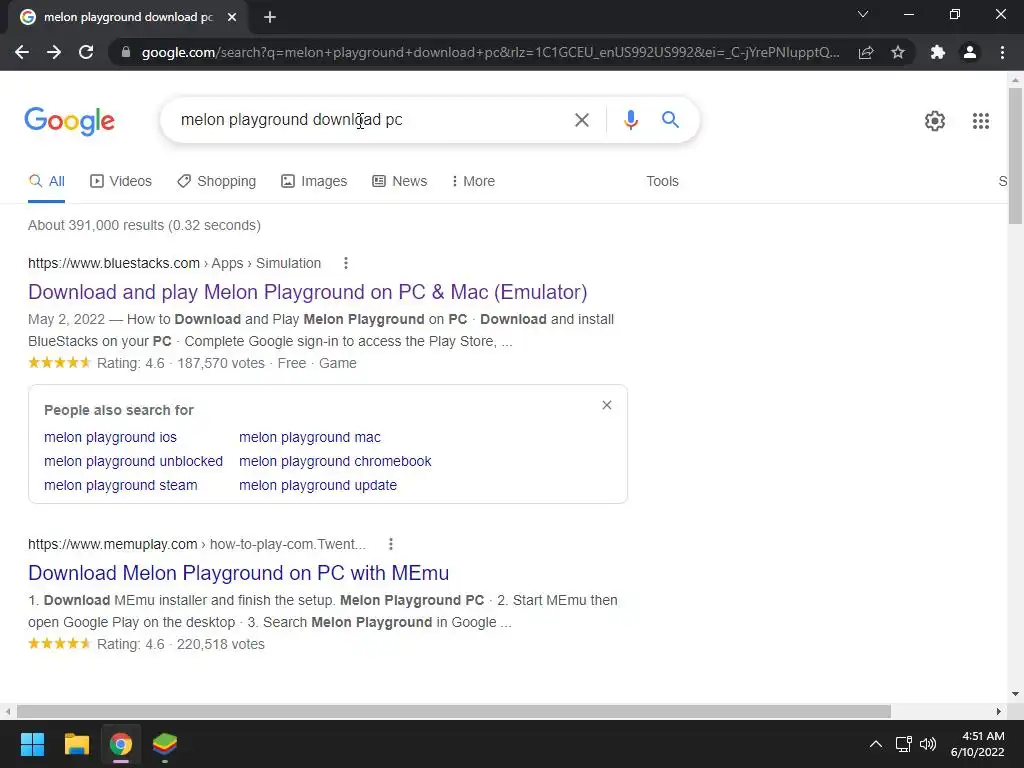Viewport: 1024px width, 768px height.
Task: Go back to the previous page
Action: click(22, 52)
